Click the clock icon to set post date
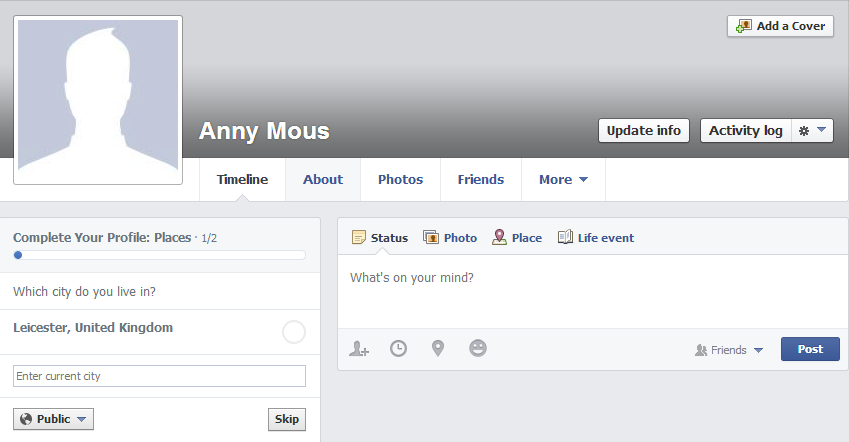The width and height of the screenshot is (849, 442). pos(399,348)
